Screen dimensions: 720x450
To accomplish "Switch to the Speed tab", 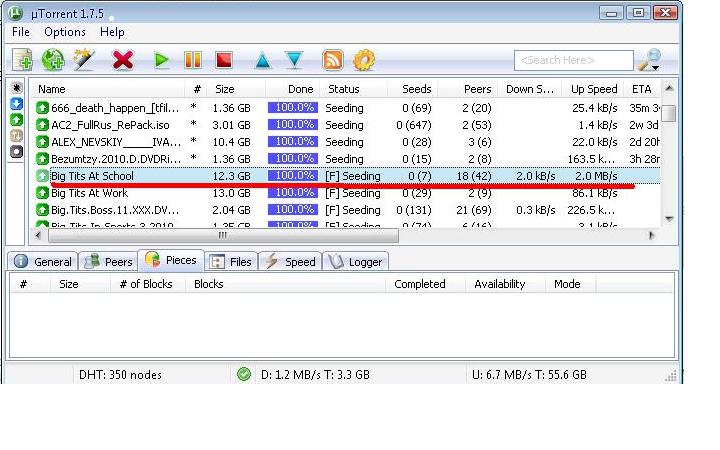I will pyautogui.click(x=290, y=262).
